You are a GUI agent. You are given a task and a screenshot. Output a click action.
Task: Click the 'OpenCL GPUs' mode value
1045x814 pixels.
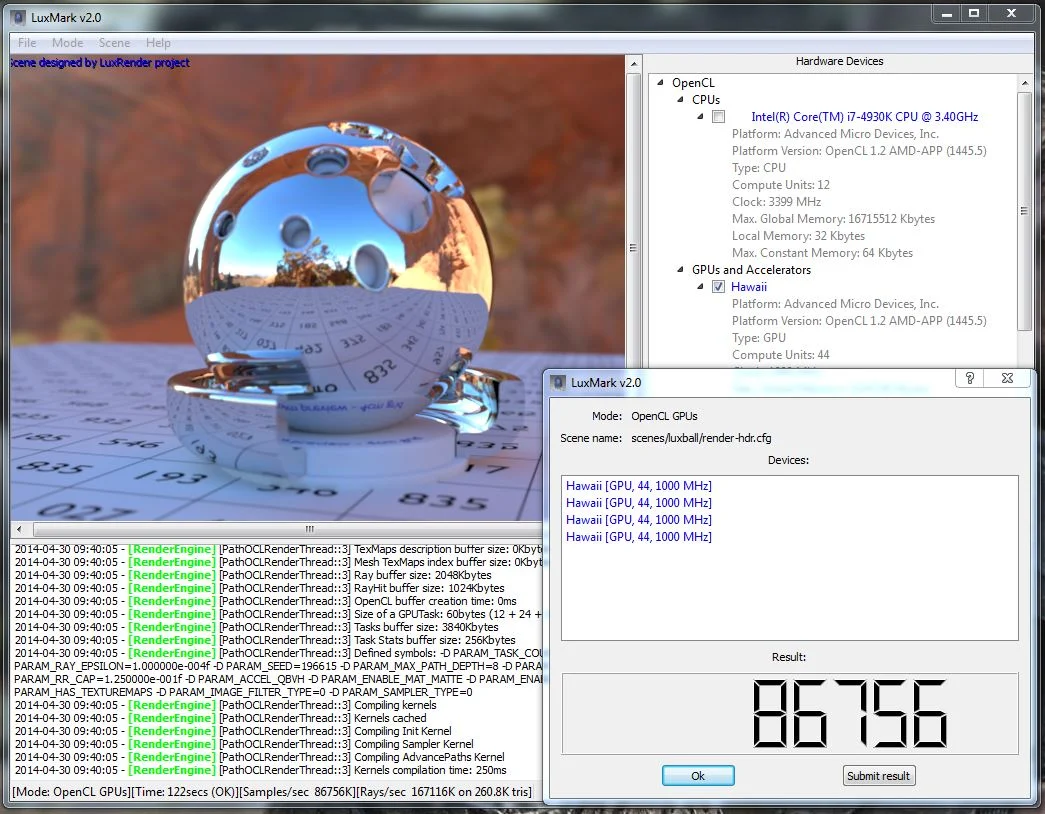[x=664, y=416]
